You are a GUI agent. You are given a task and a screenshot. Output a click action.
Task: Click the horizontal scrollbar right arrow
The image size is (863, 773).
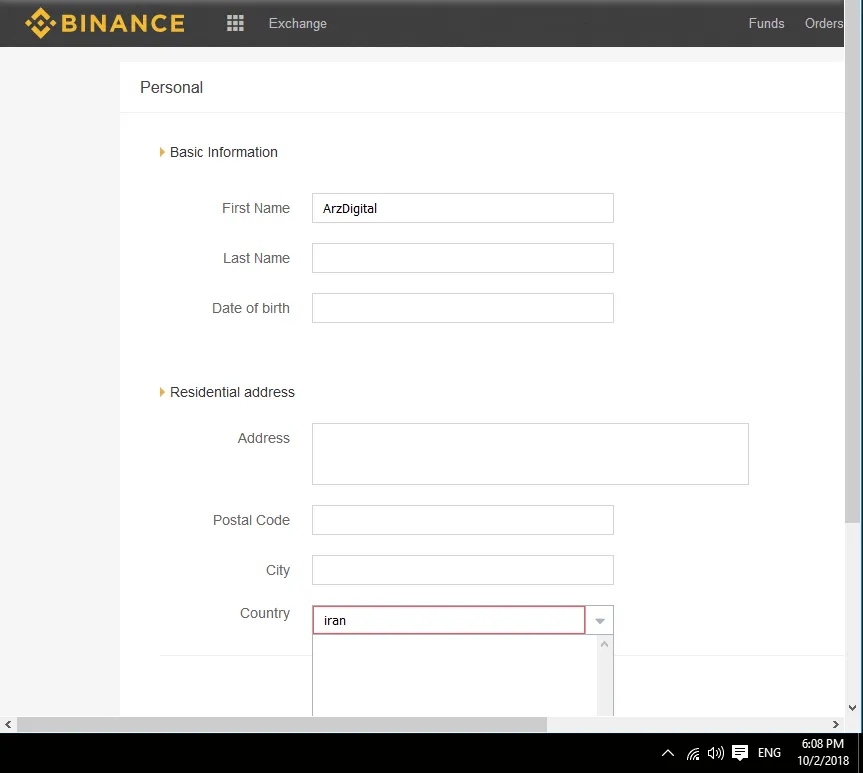[x=837, y=724]
